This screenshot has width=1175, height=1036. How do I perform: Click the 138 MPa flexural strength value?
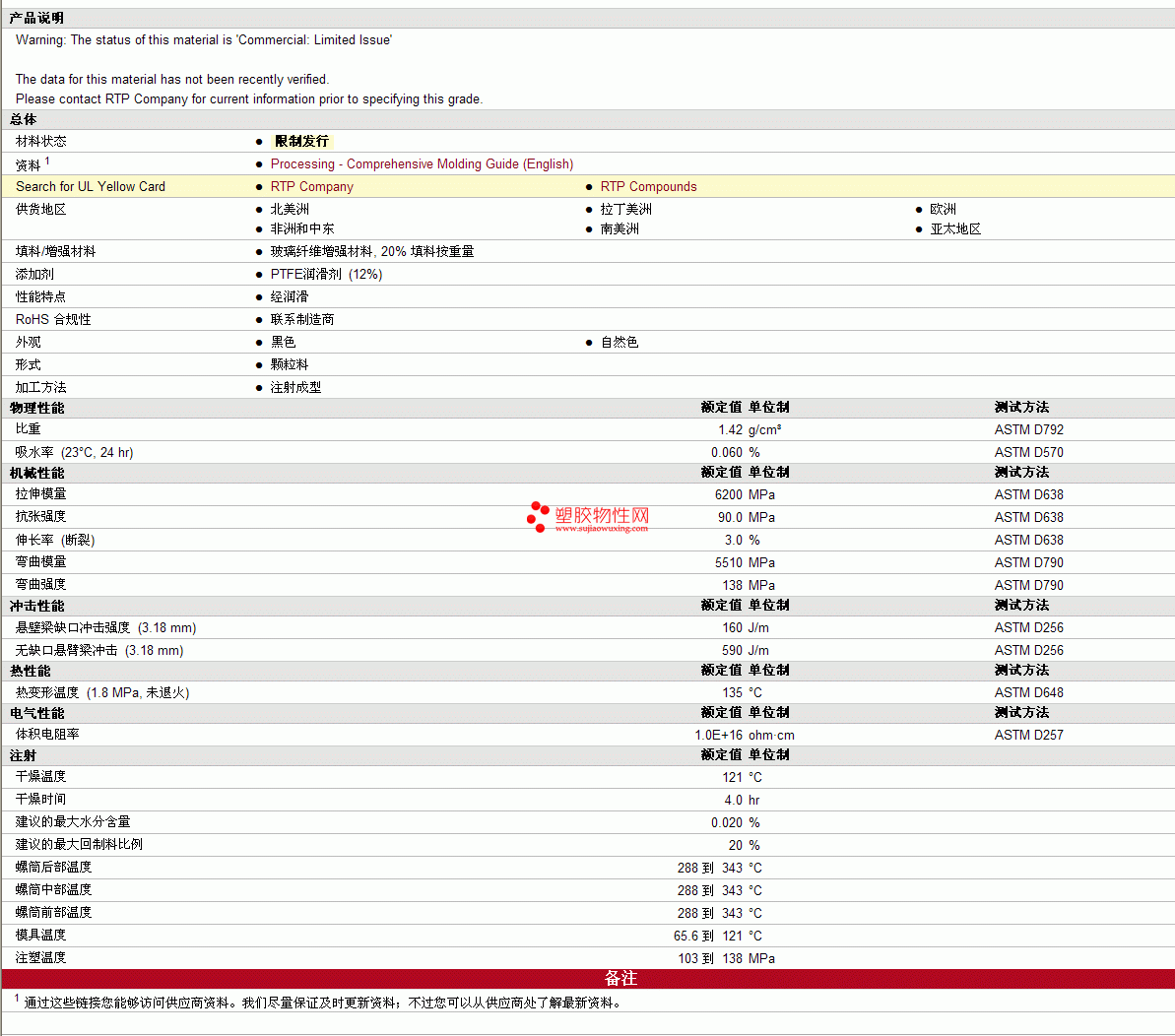[x=749, y=585]
